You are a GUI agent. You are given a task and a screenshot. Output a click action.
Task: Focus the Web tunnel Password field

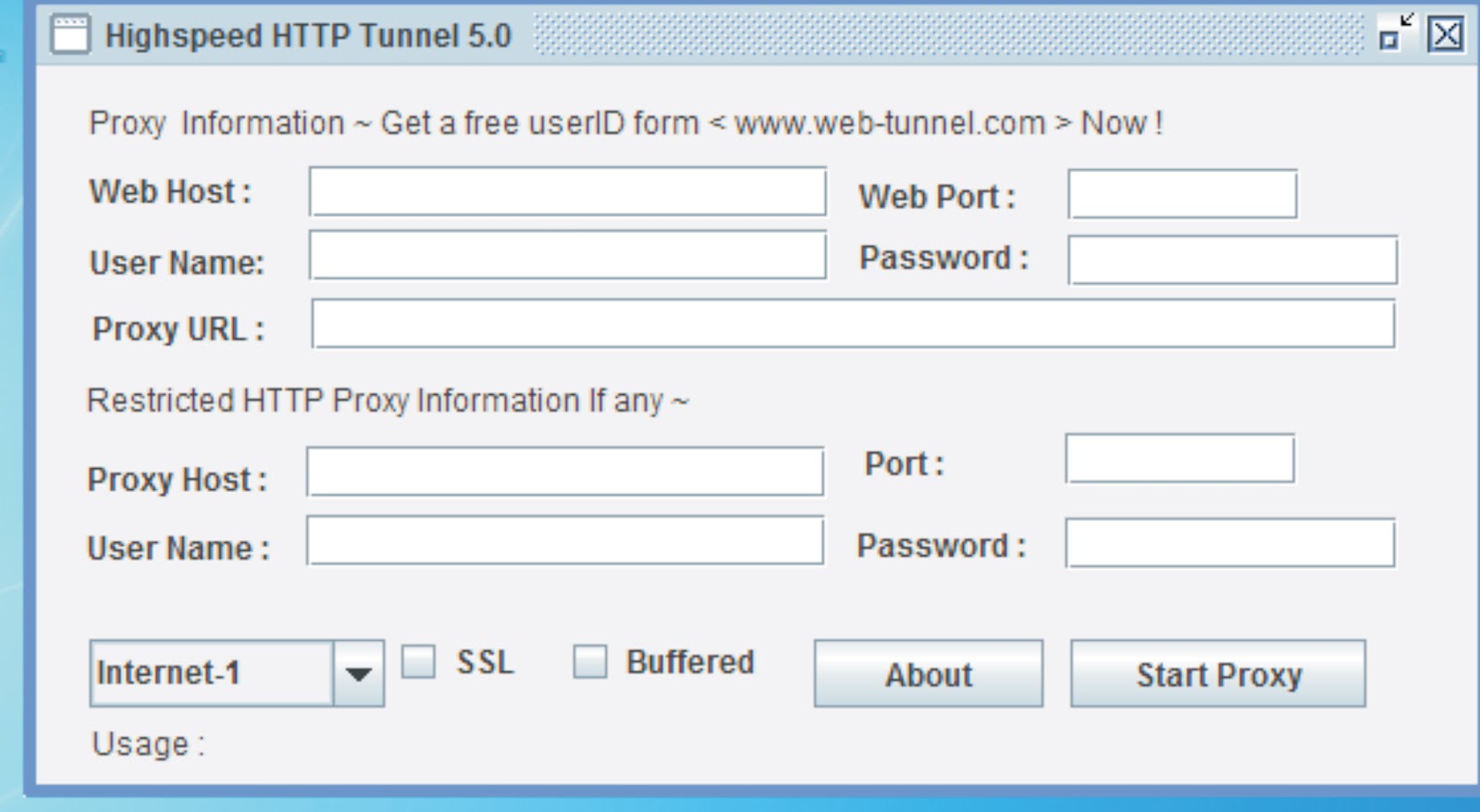(x=1232, y=260)
